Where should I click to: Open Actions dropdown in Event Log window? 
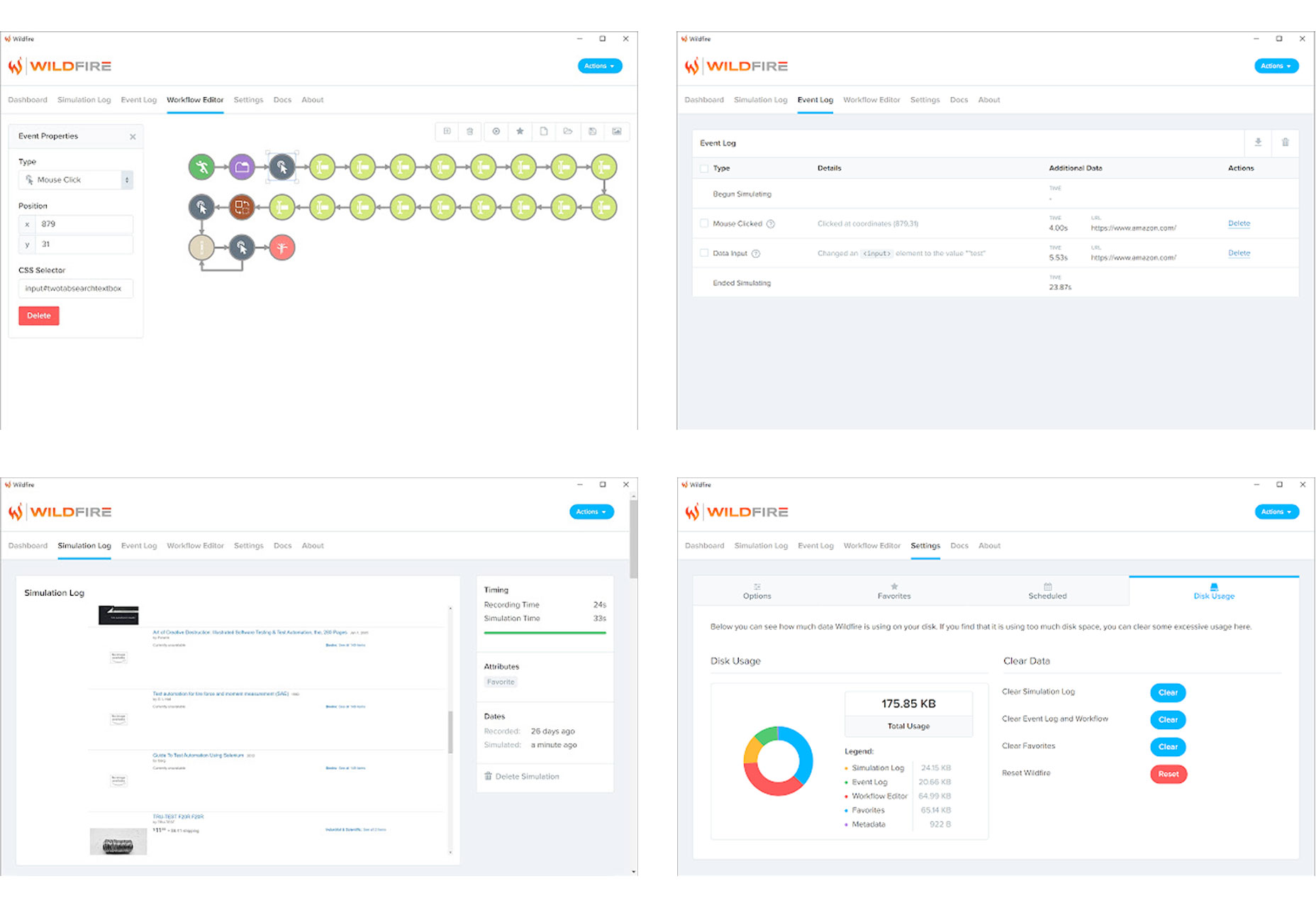click(x=1276, y=66)
